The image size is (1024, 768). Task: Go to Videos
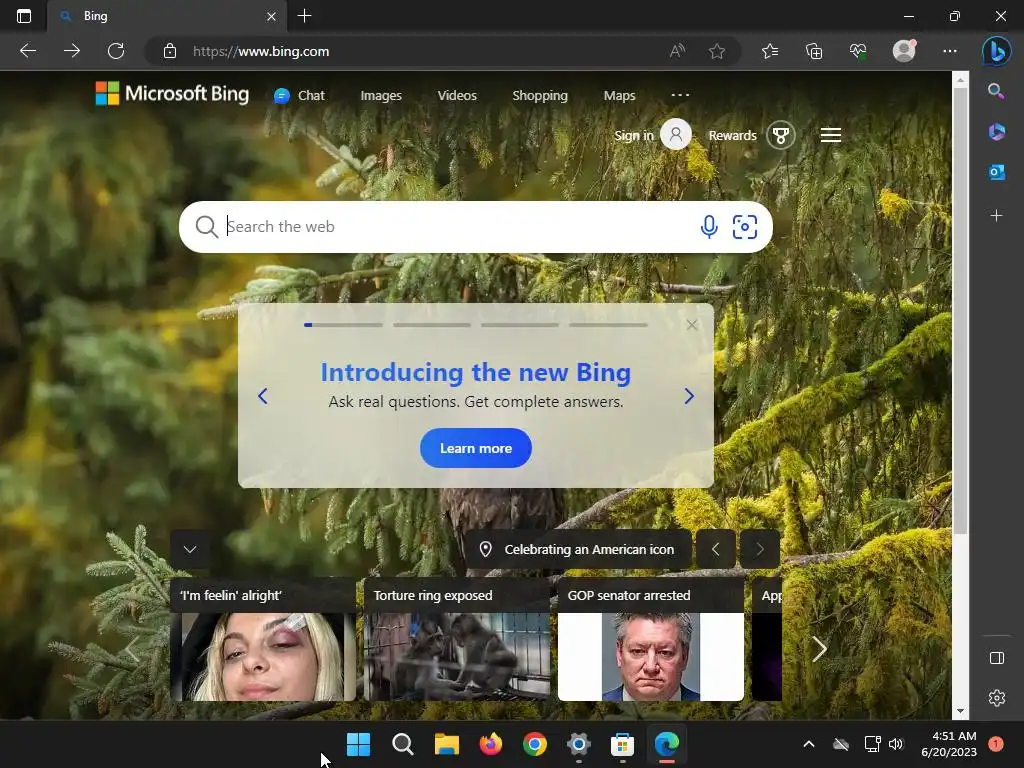457,95
